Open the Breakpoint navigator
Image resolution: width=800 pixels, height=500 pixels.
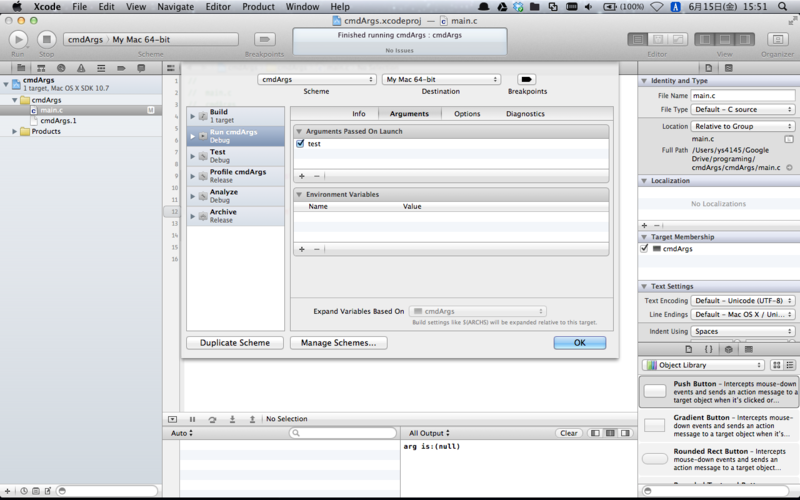point(121,68)
